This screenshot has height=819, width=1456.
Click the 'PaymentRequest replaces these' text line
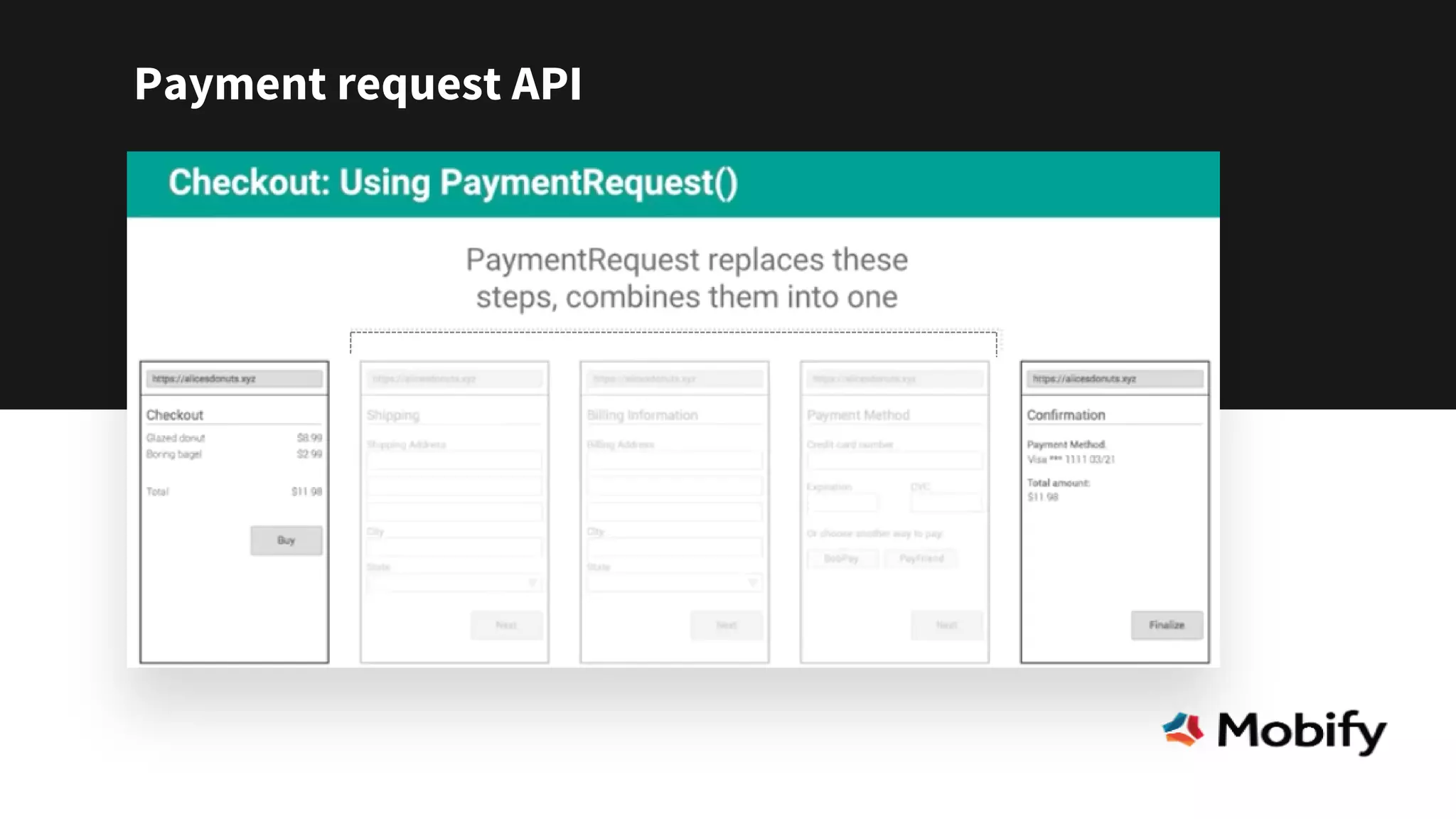[x=687, y=259]
